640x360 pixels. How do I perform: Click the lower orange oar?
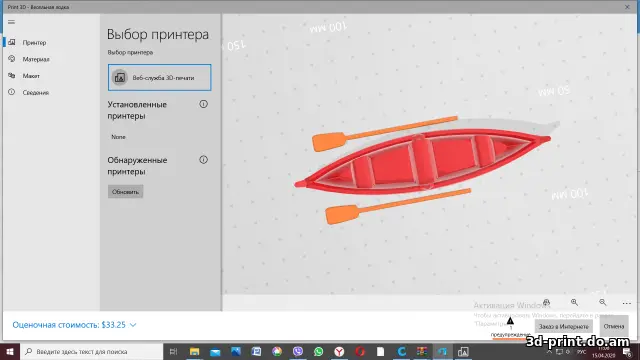[x=398, y=206]
